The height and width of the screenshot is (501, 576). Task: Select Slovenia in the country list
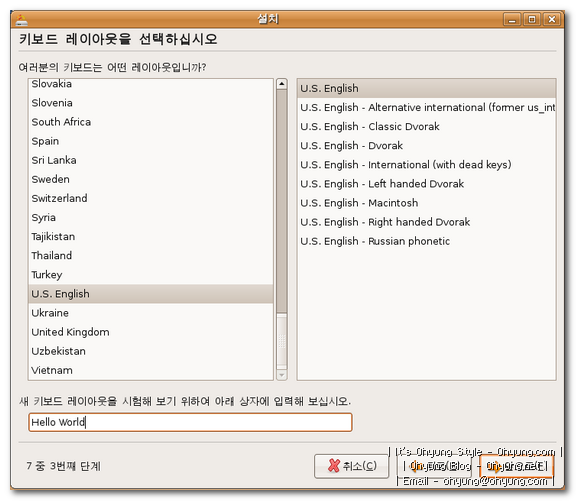click(151, 103)
